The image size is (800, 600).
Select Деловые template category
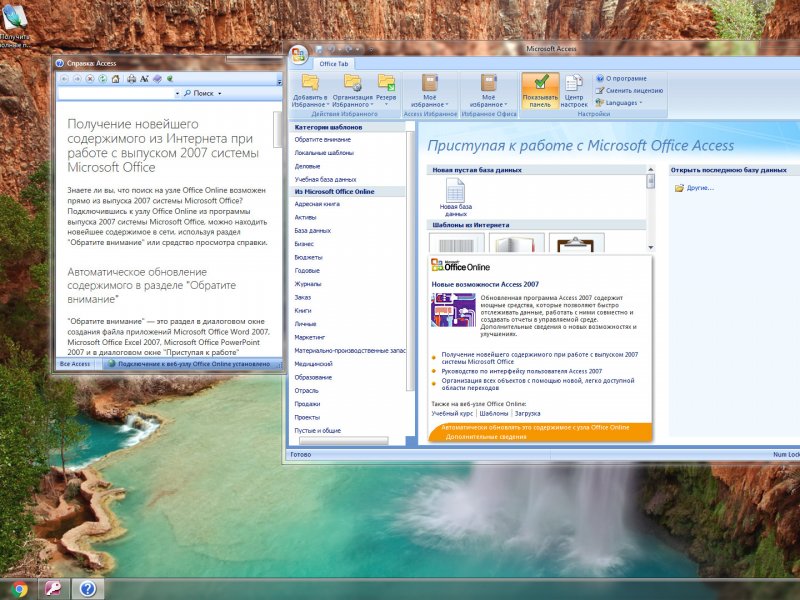(x=307, y=166)
